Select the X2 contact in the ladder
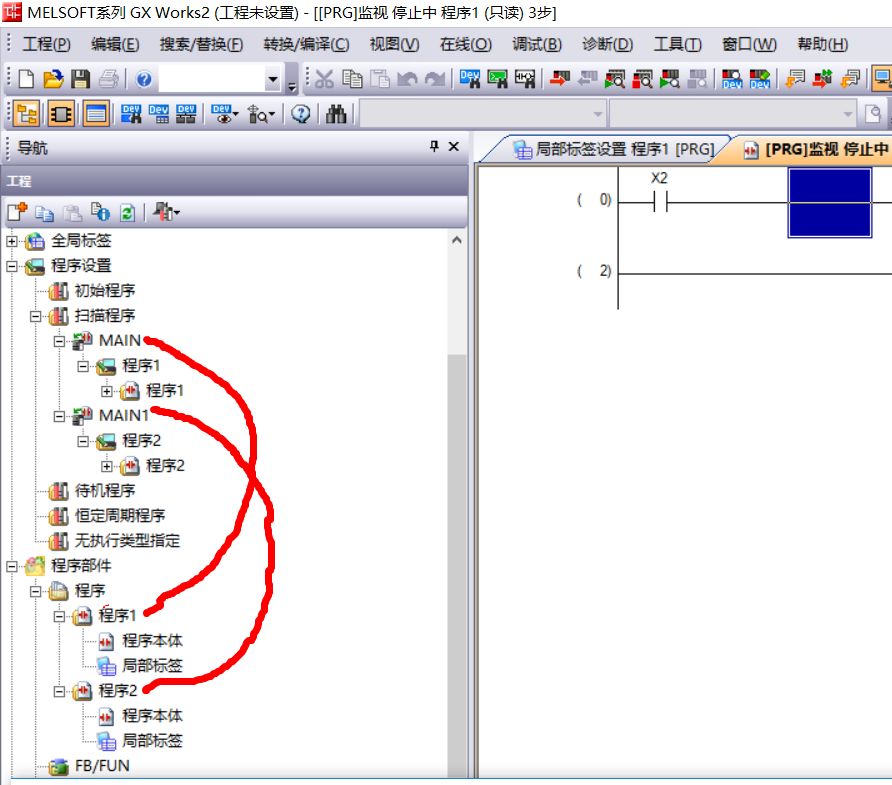 (659, 201)
